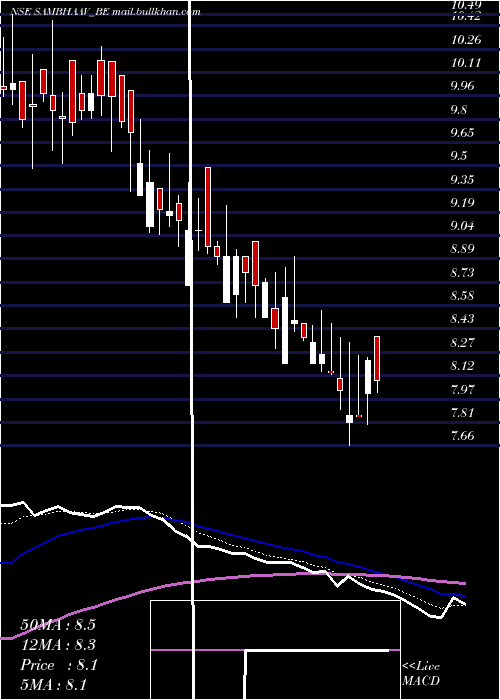The width and height of the screenshot is (500, 700).
Task: Pick the 9.5 price axis value
Action: (x=459, y=156)
